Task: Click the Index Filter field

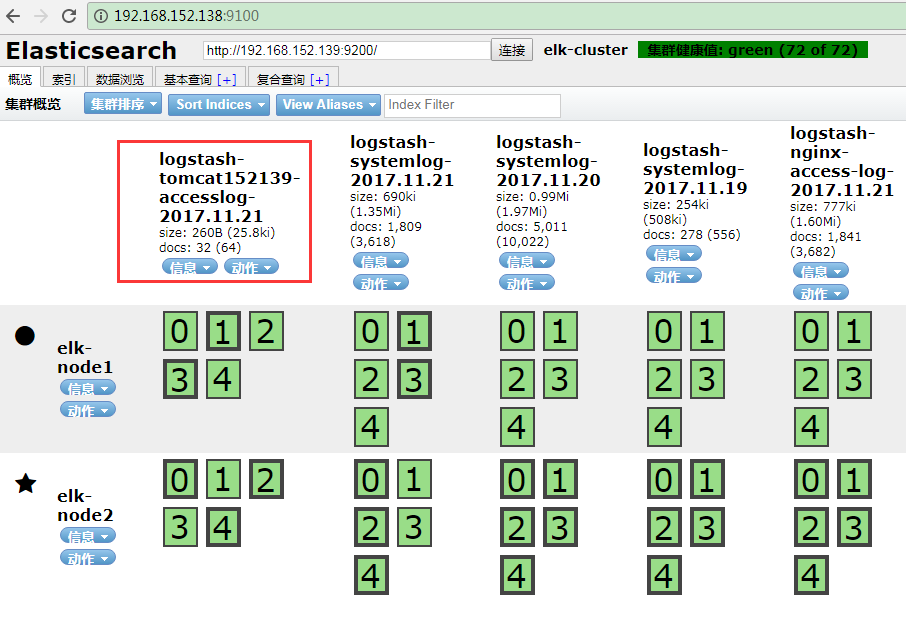Action: click(472, 105)
